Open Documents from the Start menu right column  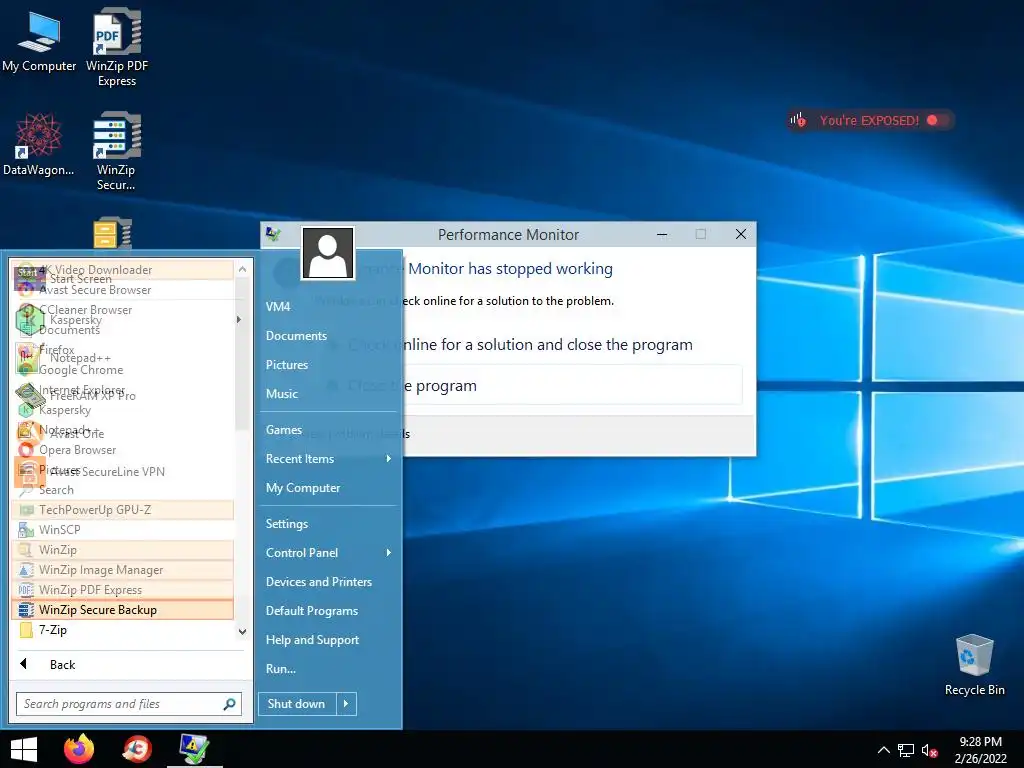(x=329, y=336)
